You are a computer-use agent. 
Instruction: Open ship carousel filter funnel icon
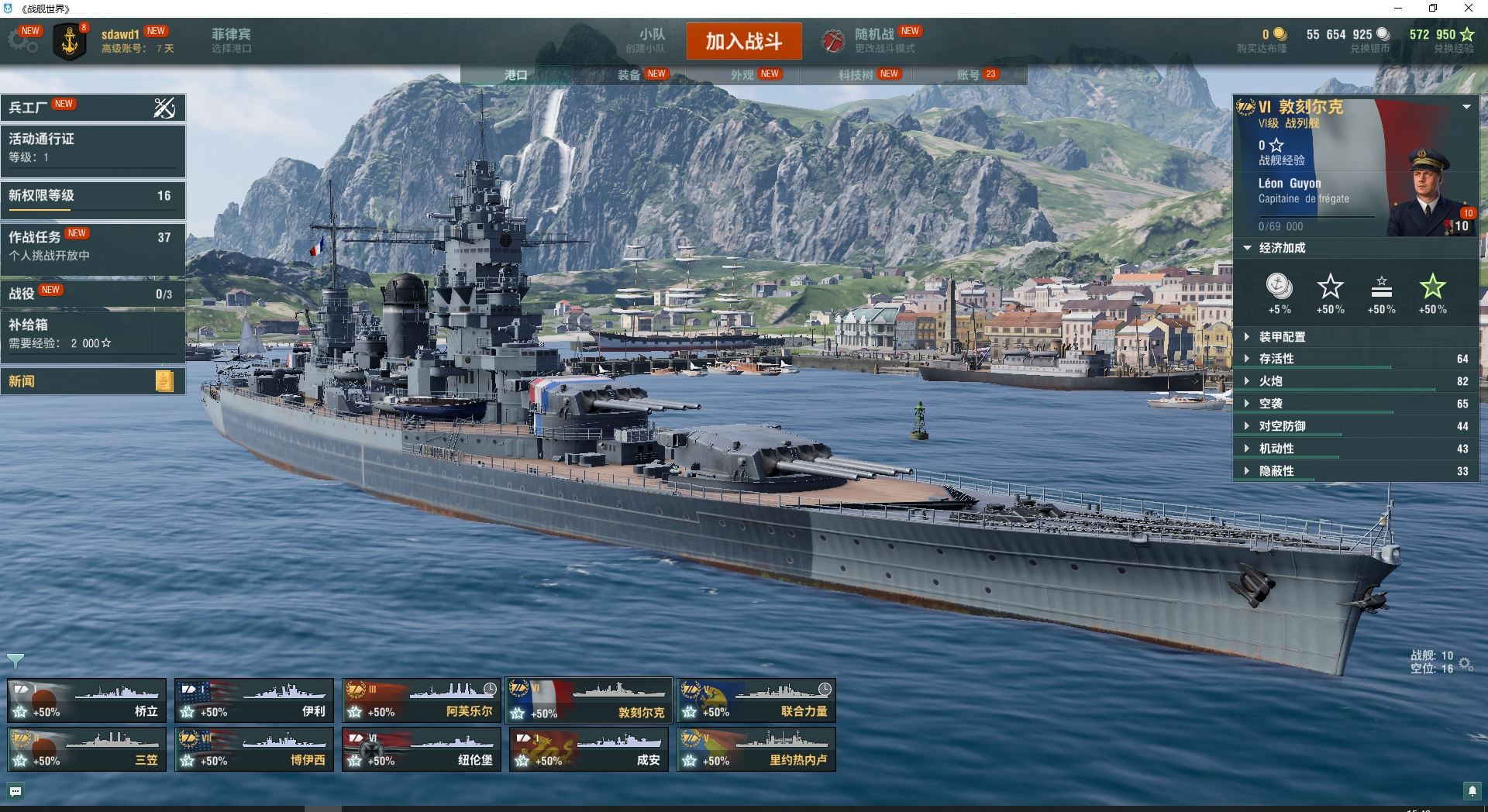pos(15,661)
